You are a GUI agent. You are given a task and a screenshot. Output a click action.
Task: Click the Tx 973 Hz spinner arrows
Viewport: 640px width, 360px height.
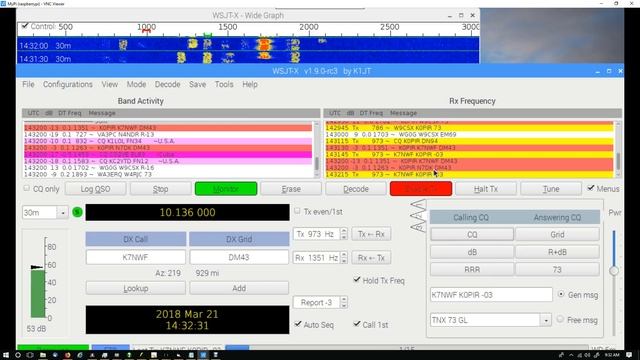pyautogui.click(x=344, y=234)
